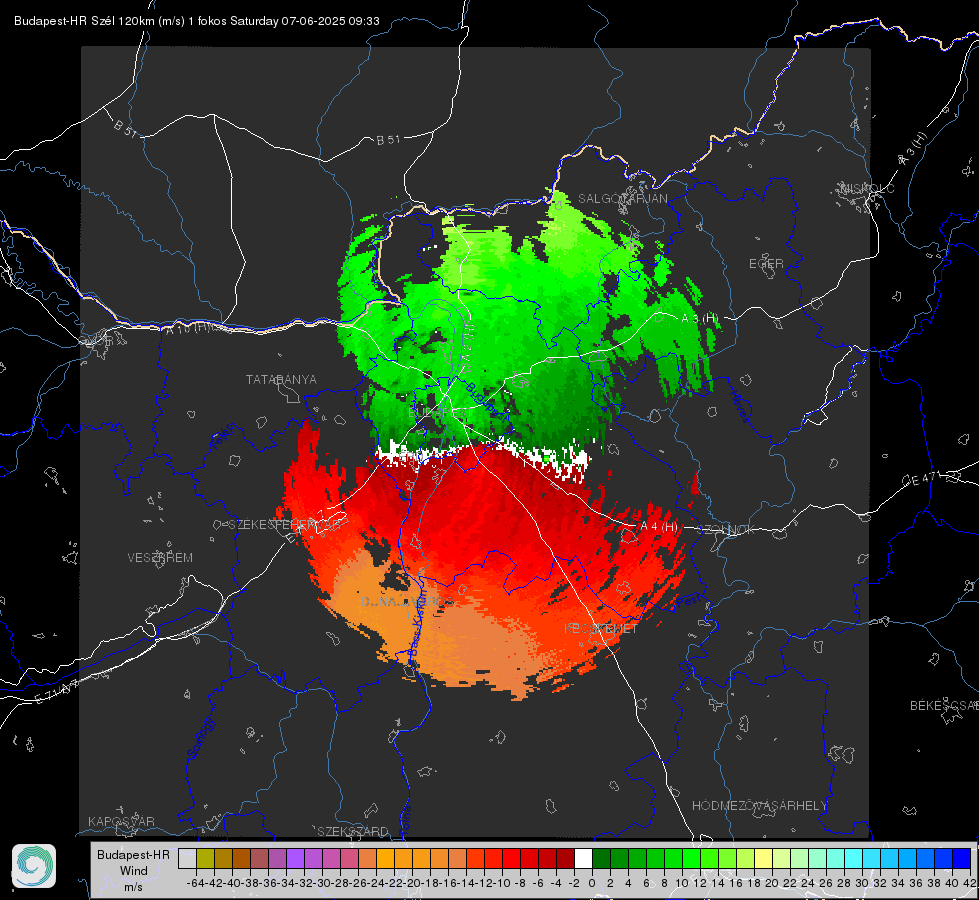The width and height of the screenshot is (979, 900).
Task: Click the EGER city label
Action: click(766, 264)
